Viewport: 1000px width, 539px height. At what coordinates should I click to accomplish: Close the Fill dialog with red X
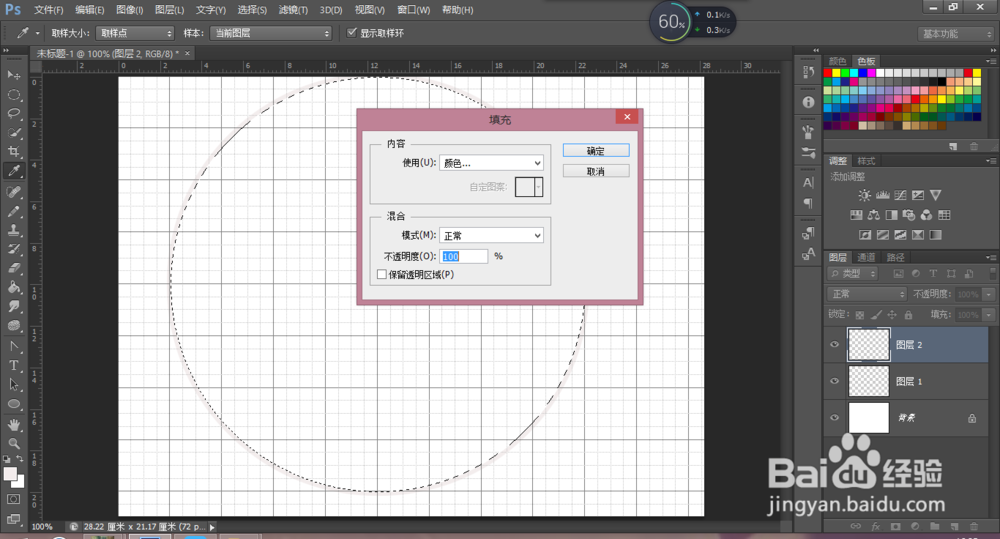pyautogui.click(x=627, y=116)
